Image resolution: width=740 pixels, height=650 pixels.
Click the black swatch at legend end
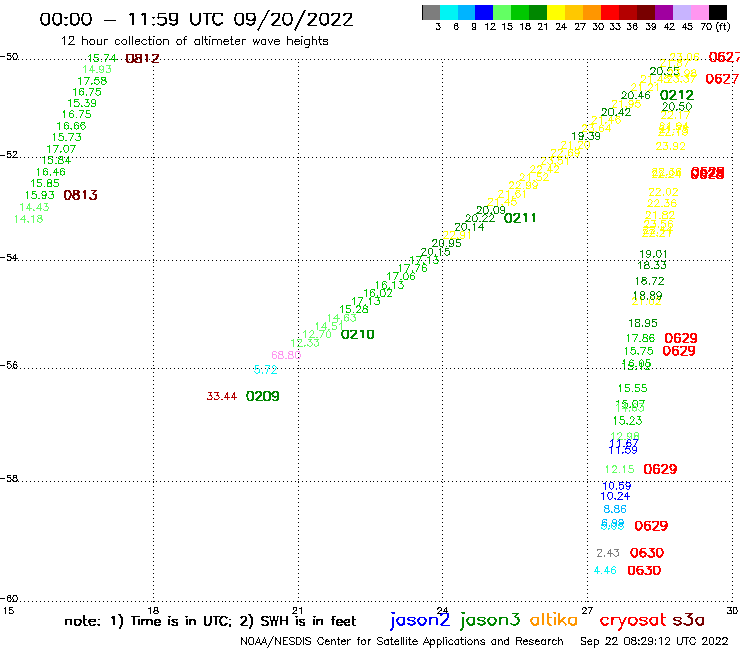tap(717, 12)
